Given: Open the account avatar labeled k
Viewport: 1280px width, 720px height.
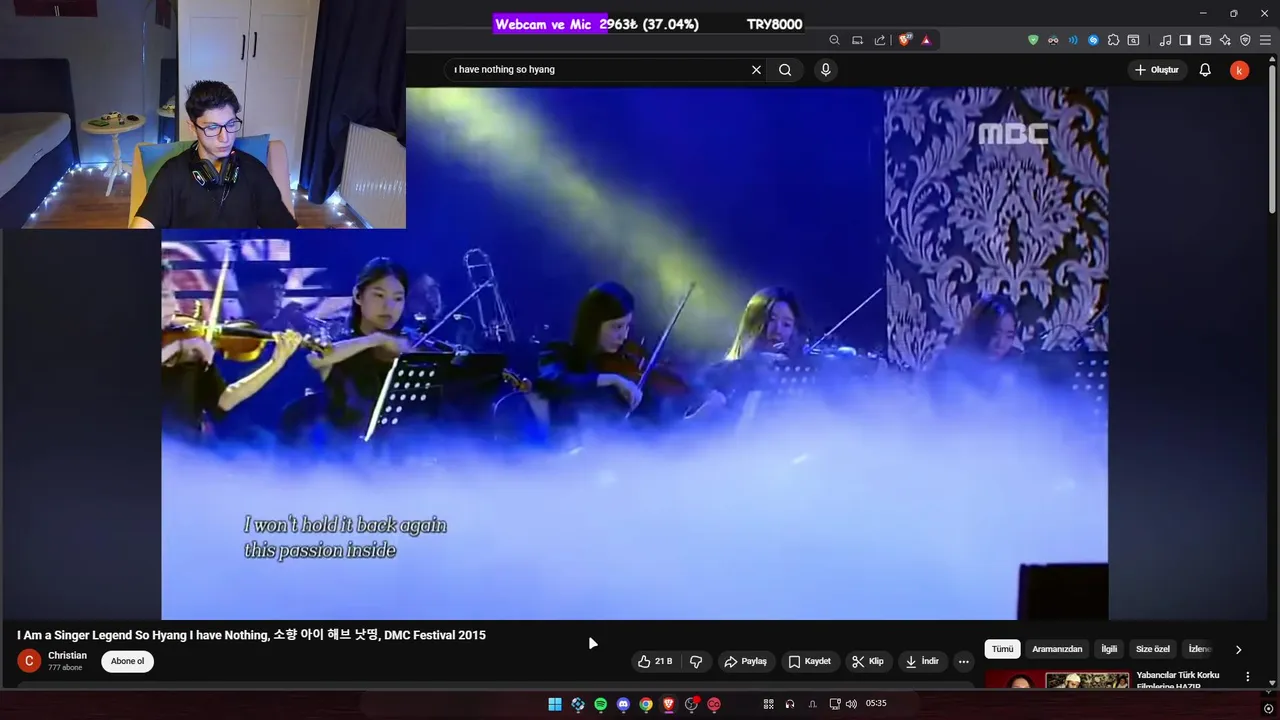Looking at the screenshot, I should [1239, 70].
